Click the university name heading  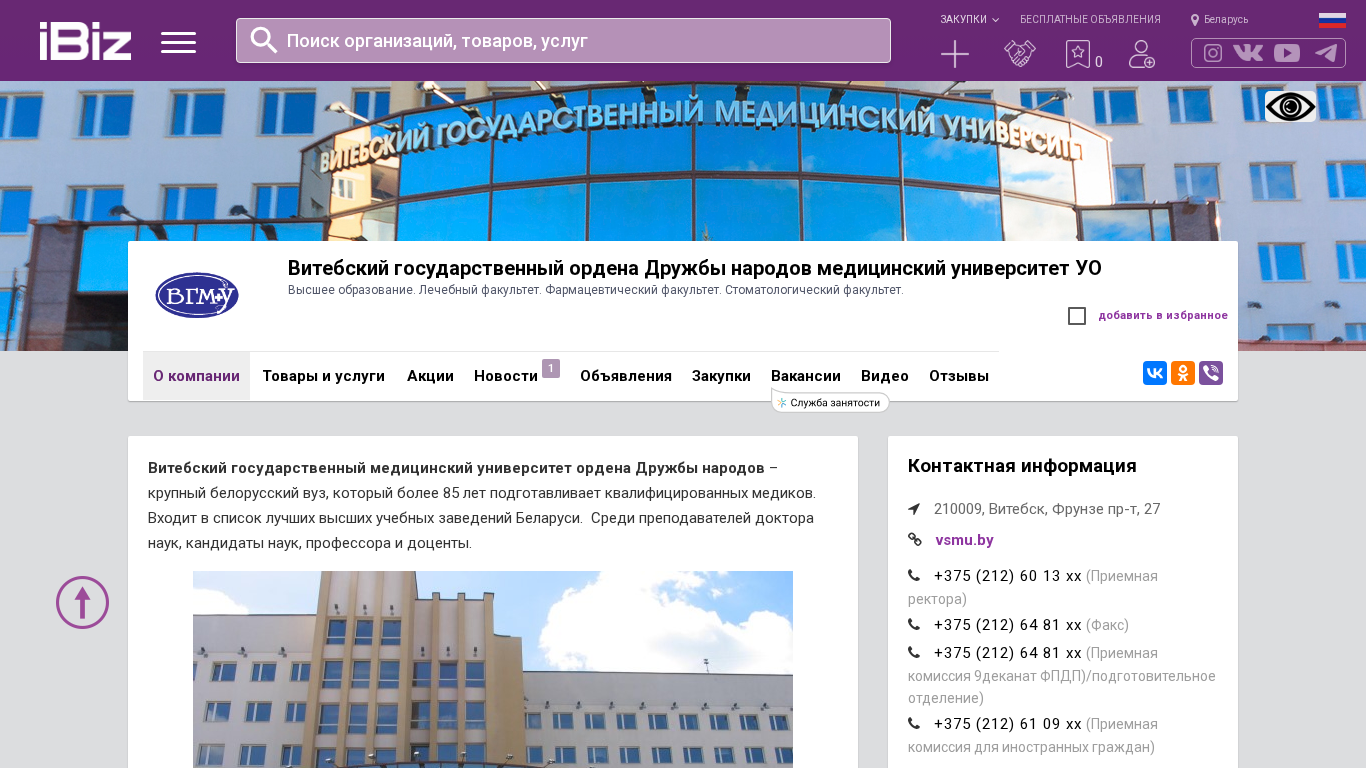point(695,268)
